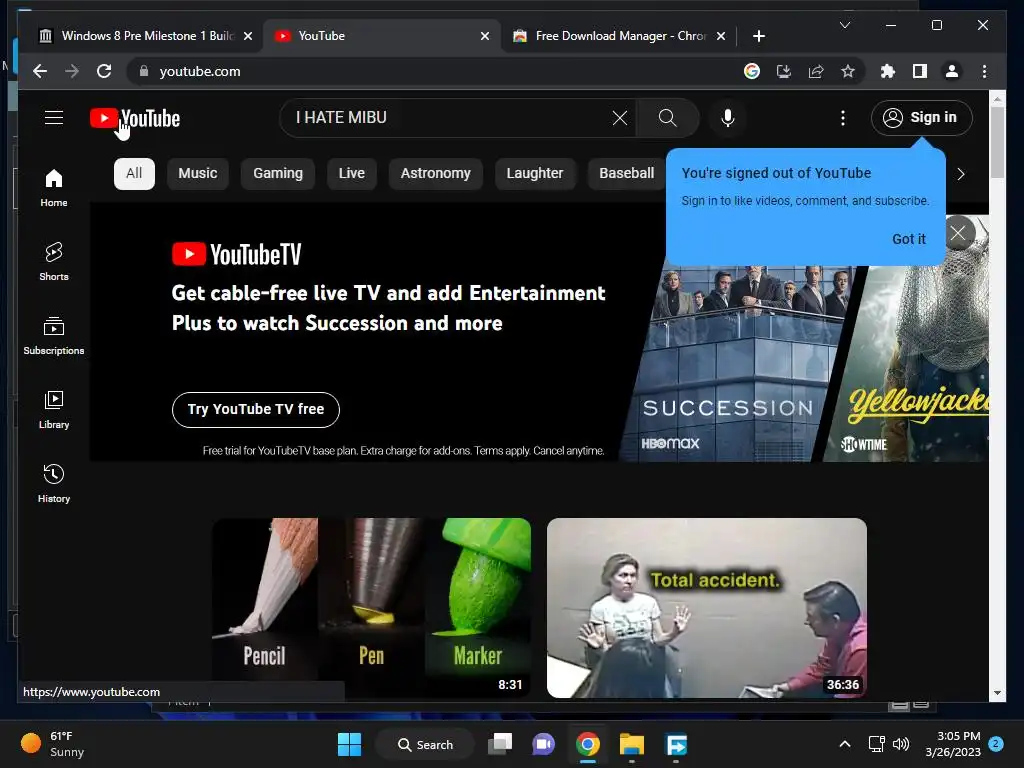Open History in the sidebar
Viewport: 1024px width, 768px height.
[54, 483]
